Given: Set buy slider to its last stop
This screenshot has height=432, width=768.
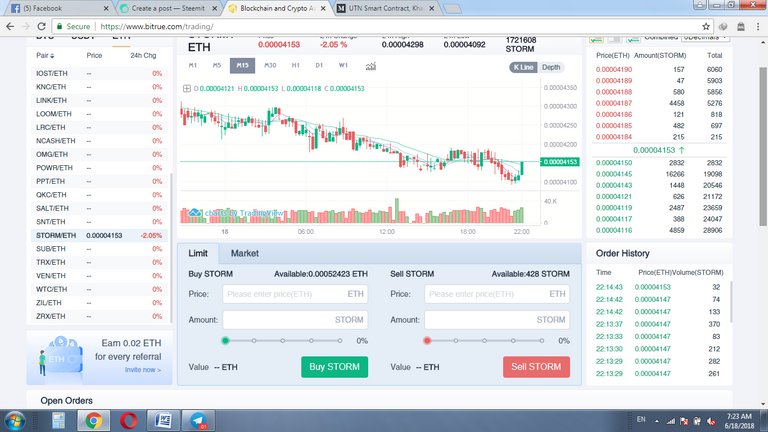Looking at the screenshot, I should [340, 340].
